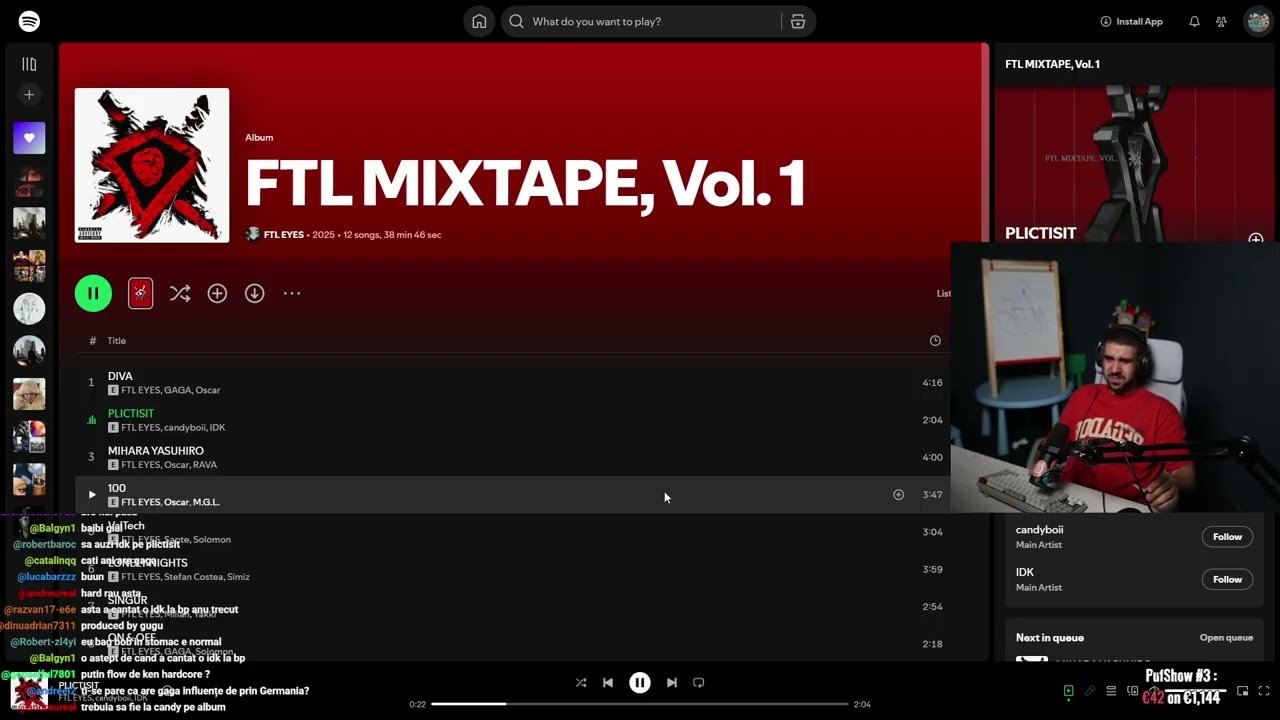The height and width of the screenshot is (720, 1280).
Task: Follow candyboii
Action: [1227, 537]
